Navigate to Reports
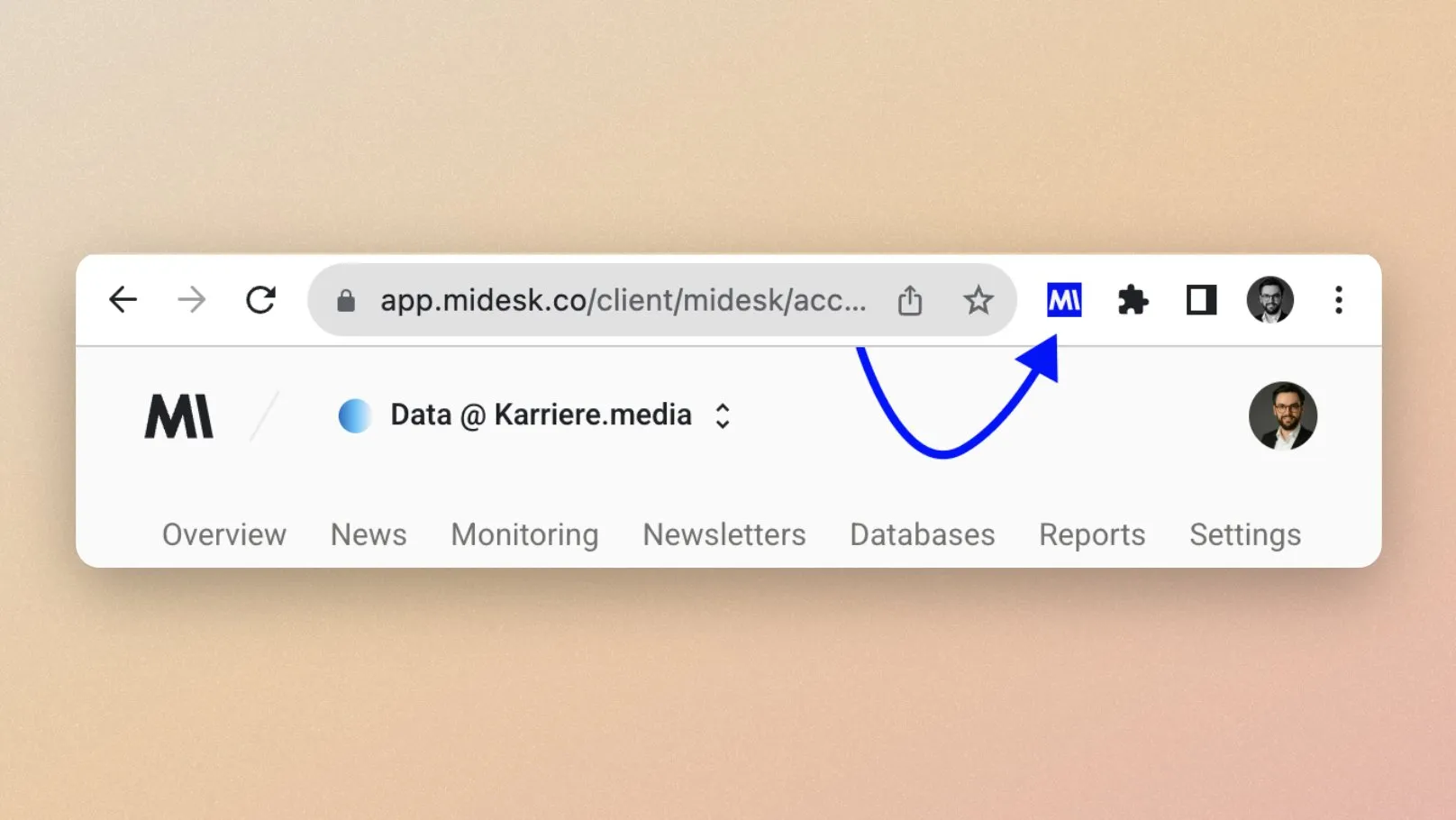 click(x=1092, y=534)
